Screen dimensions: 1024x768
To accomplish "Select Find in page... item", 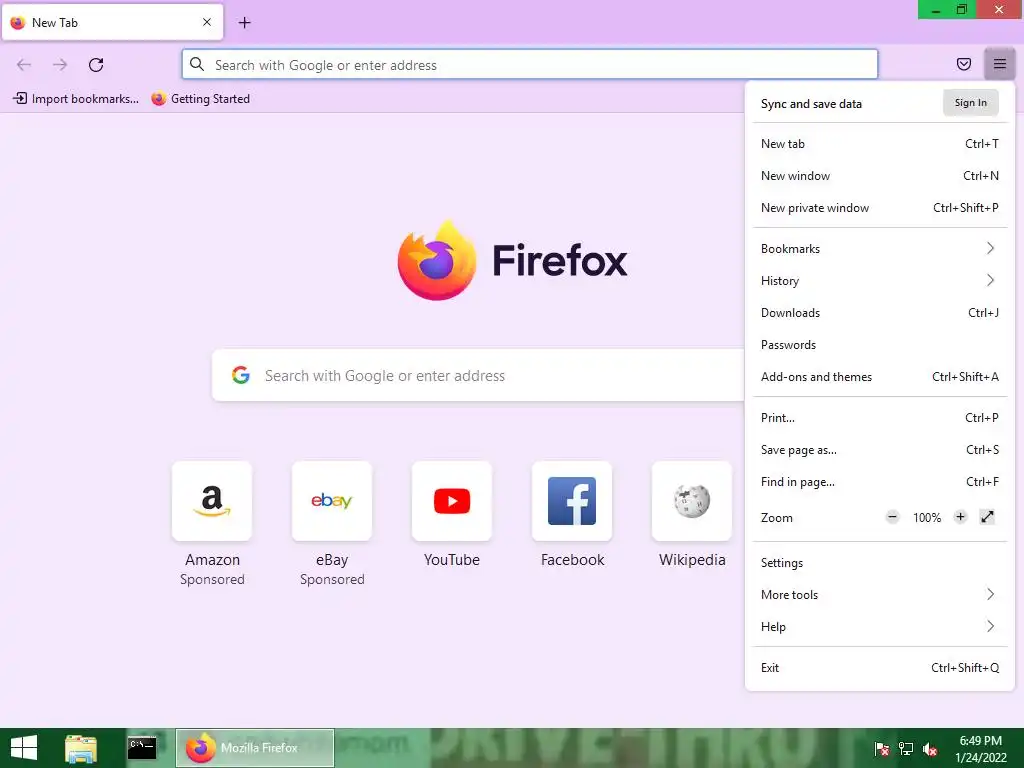I will click(880, 482).
